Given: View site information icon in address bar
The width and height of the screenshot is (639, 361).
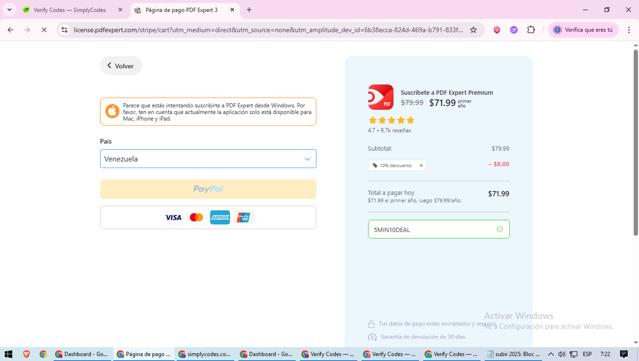Looking at the screenshot, I should pos(64,30).
